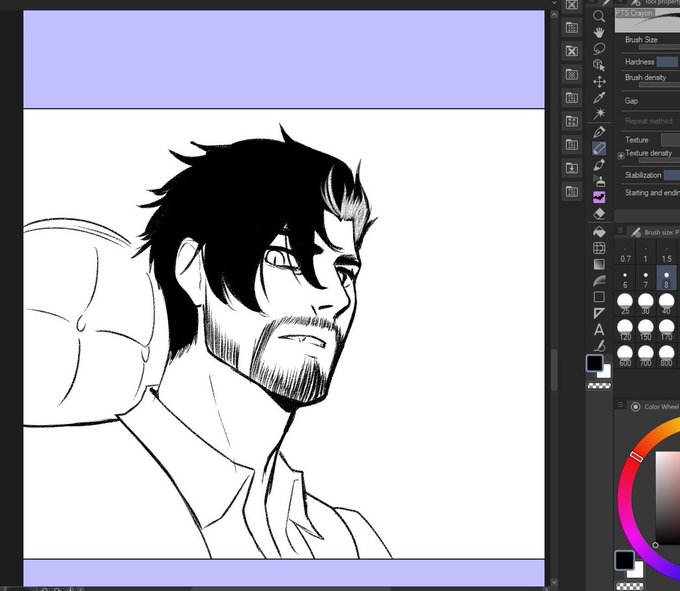Viewport: 680px width, 591px height.
Task: Open the Brush size palette menu
Action: 620,231
